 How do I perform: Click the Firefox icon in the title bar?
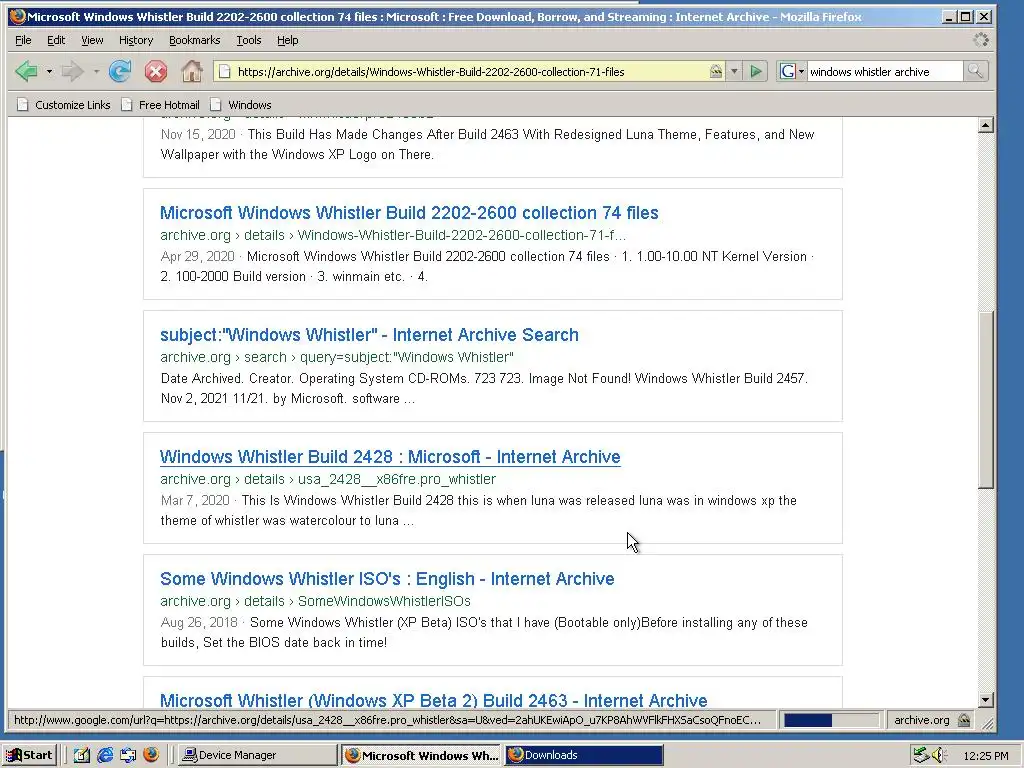pyautogui.click(x=18, y=16)
